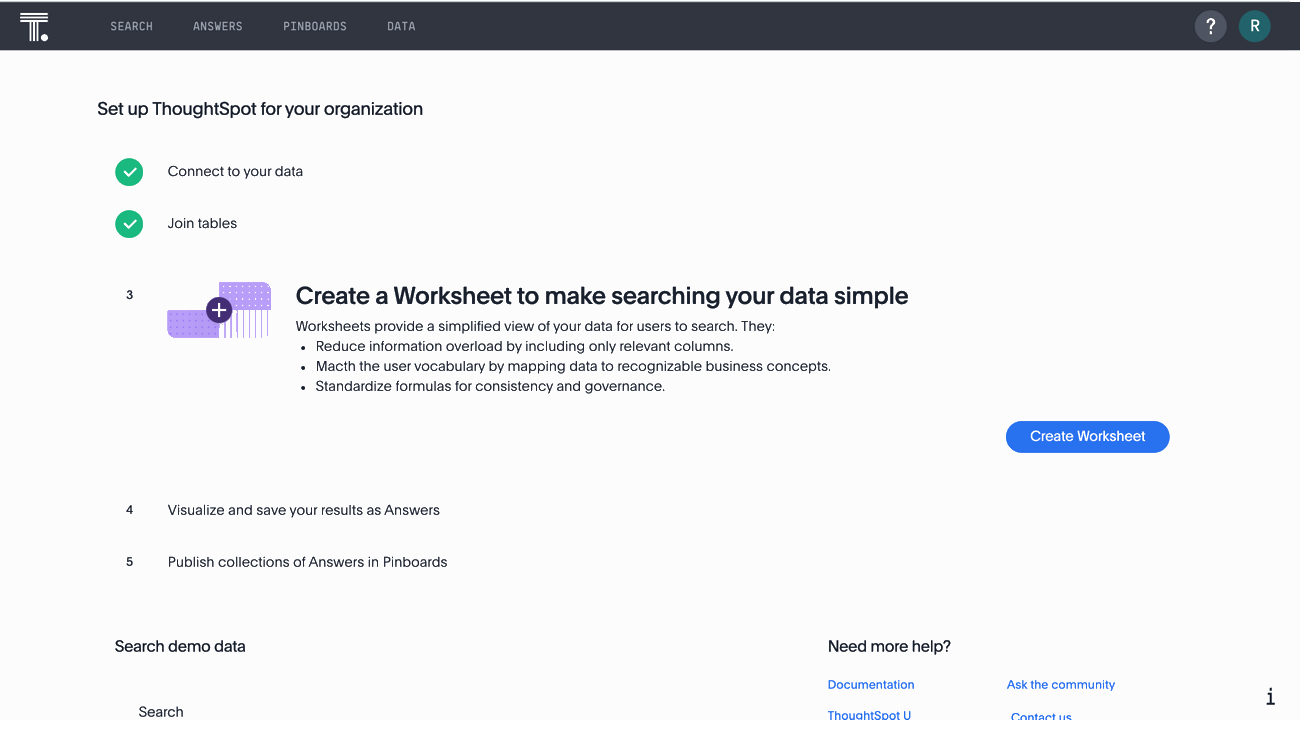This screenshot has height=742, width=1300.
Task: Expand the Join tables step
Action: point(202,224)
